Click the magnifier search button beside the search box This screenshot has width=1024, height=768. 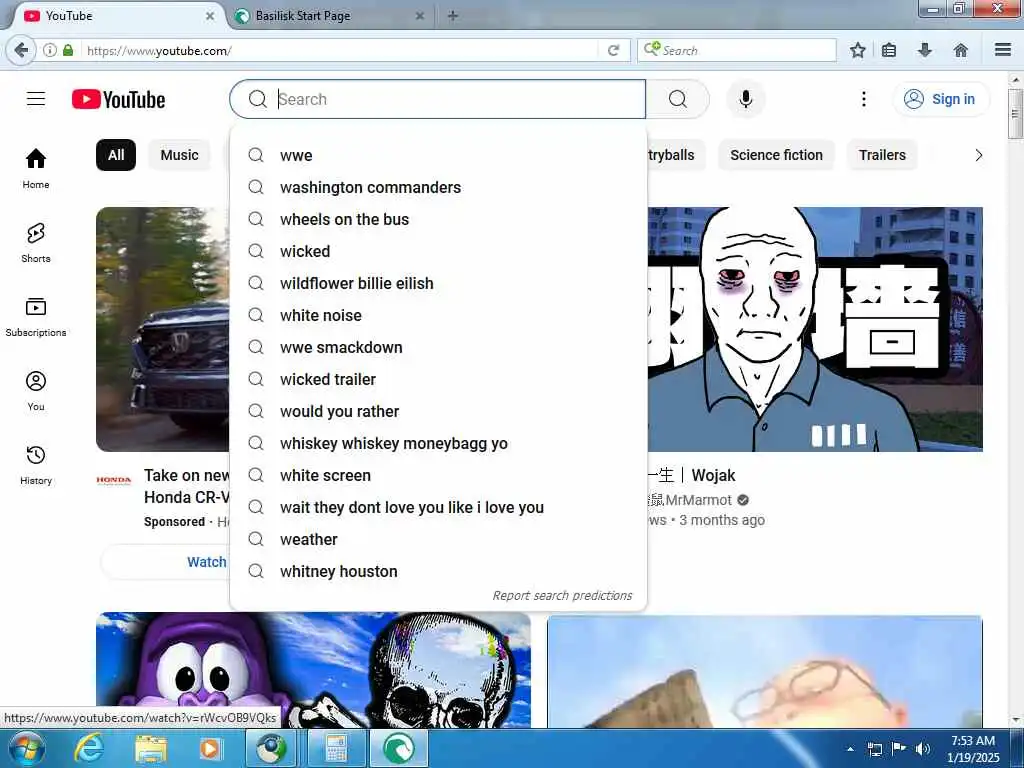tap(678, 99)
